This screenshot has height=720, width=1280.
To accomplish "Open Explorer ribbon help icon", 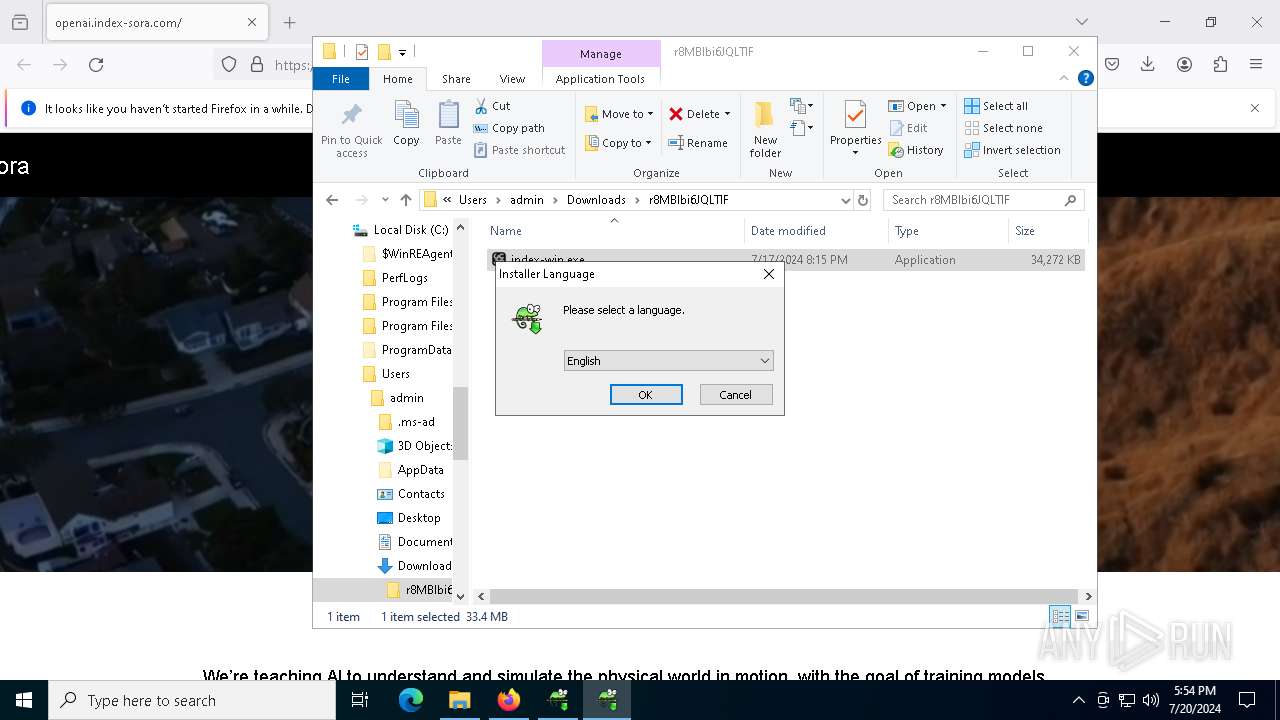I will pos(1085,78).
